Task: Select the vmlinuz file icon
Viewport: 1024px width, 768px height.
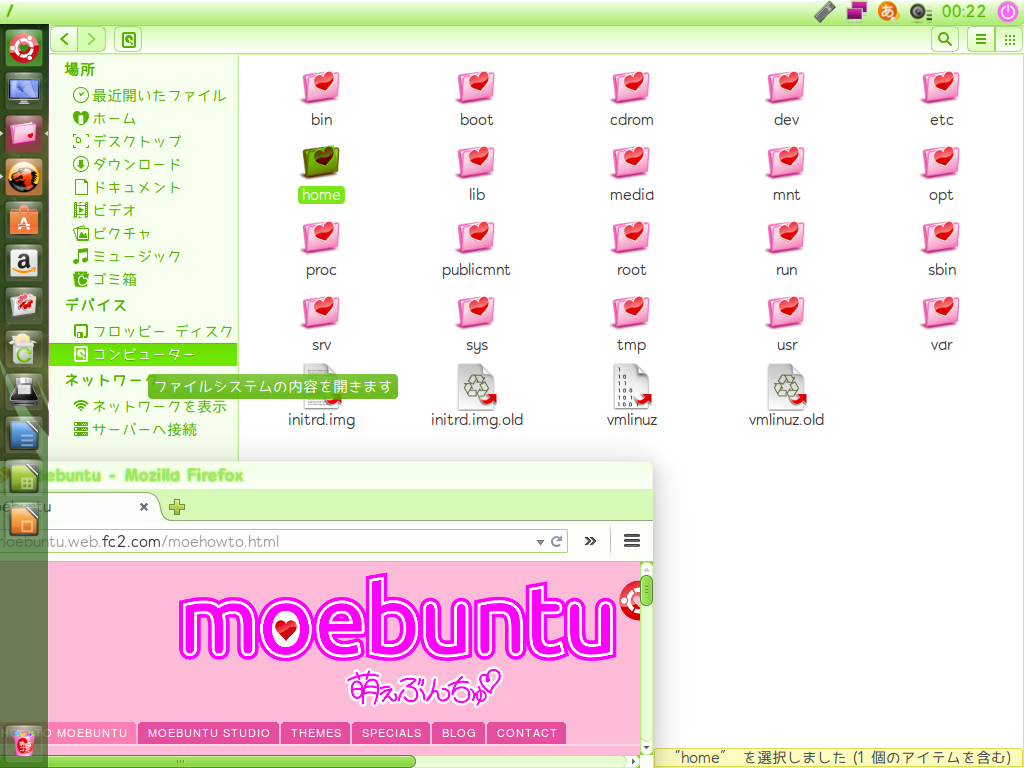Action: pos(631,389)
